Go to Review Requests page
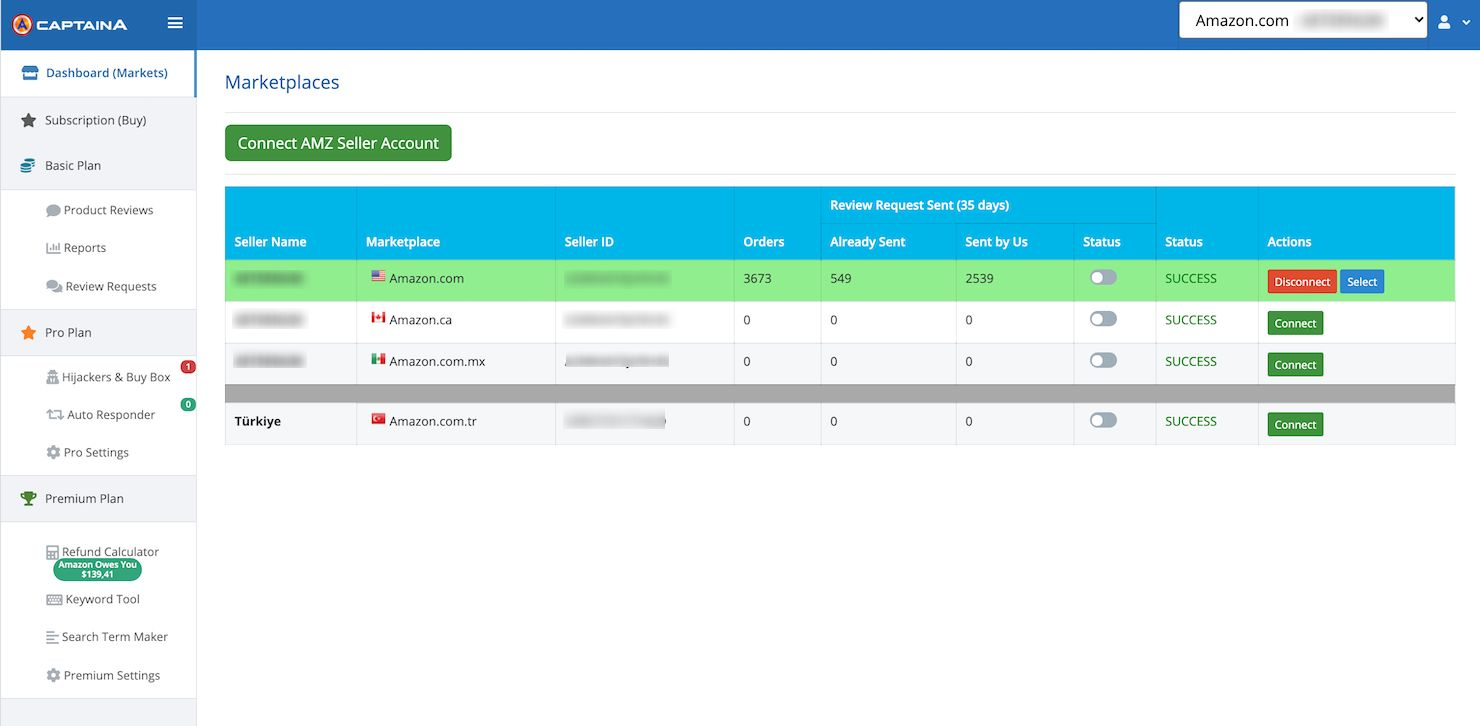1480x726 pixels. click(x=111, y=286)
